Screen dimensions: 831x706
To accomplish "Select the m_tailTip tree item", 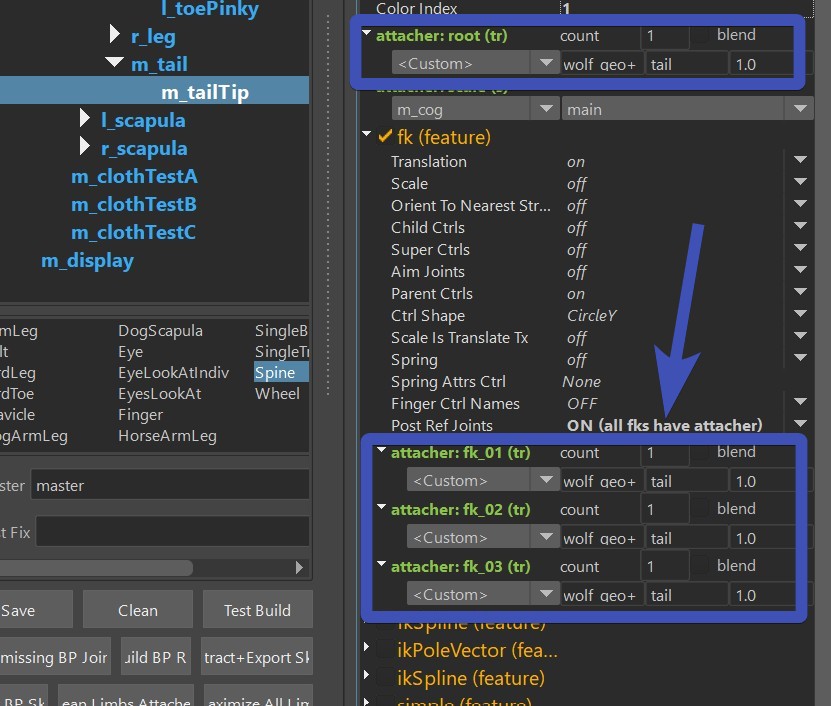I will coord(205,92).
